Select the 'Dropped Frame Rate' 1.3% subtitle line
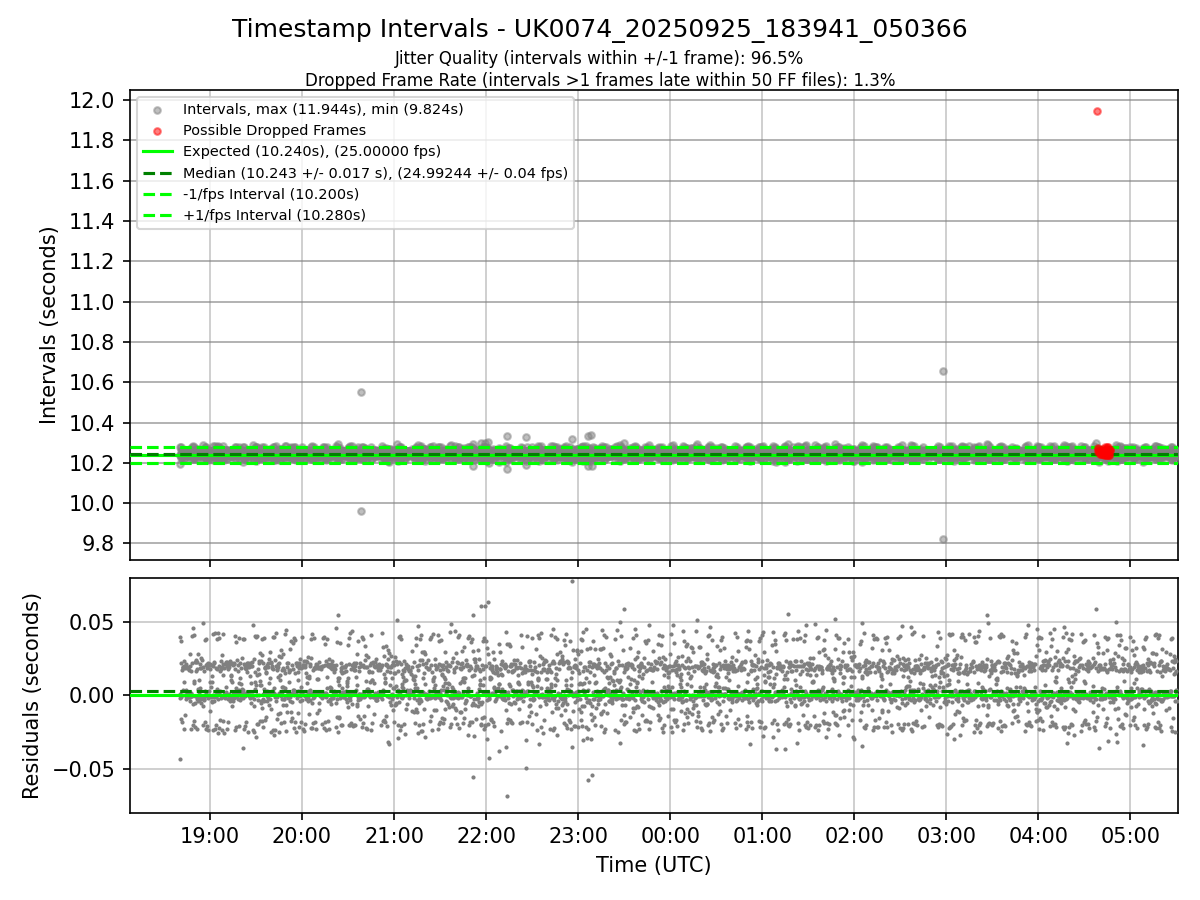 [x=599, y=79]
